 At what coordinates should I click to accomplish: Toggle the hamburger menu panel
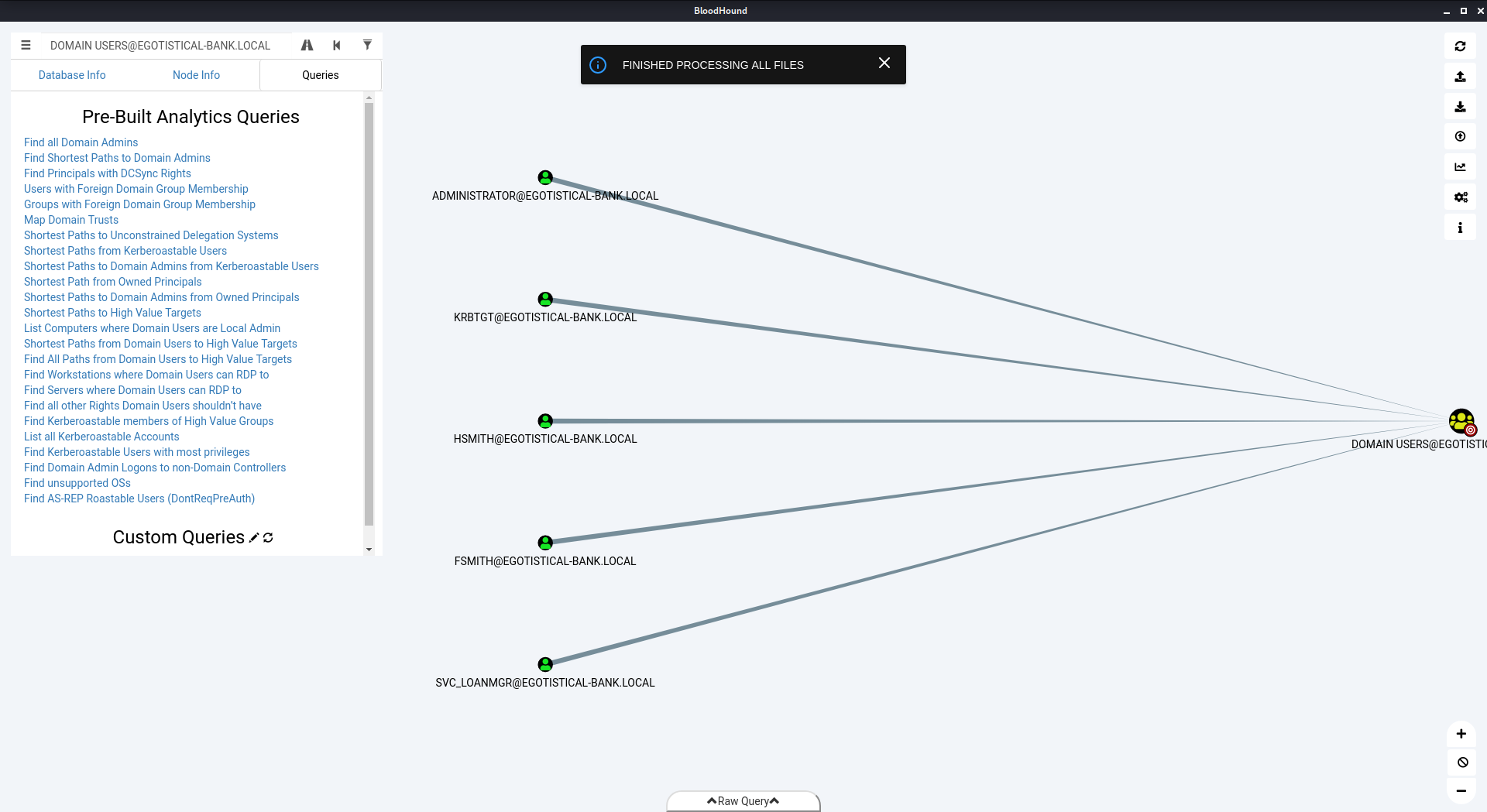pos(26,46)
